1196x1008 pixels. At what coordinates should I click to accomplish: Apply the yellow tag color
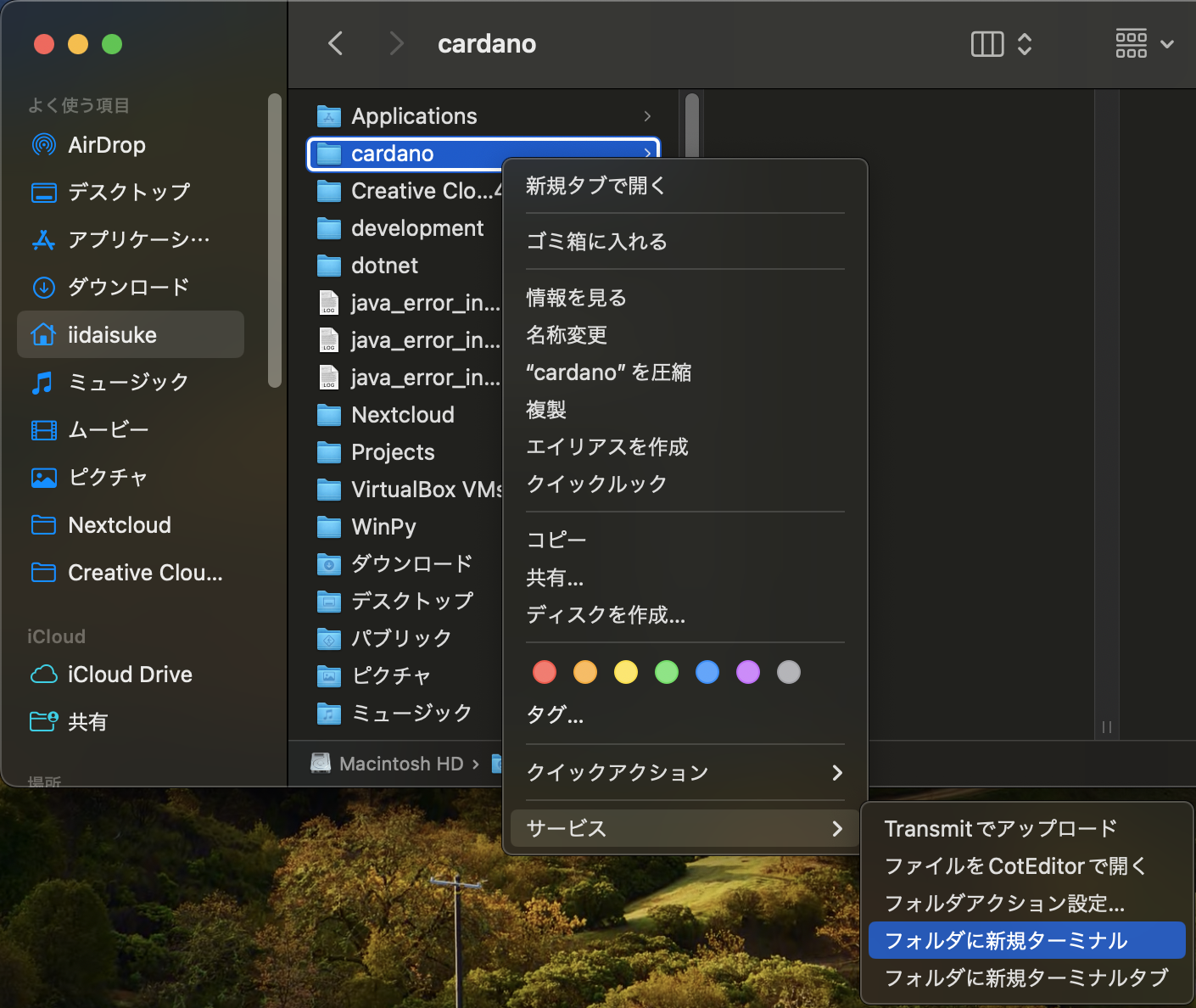pyautogui.click(x=626, y=673)
